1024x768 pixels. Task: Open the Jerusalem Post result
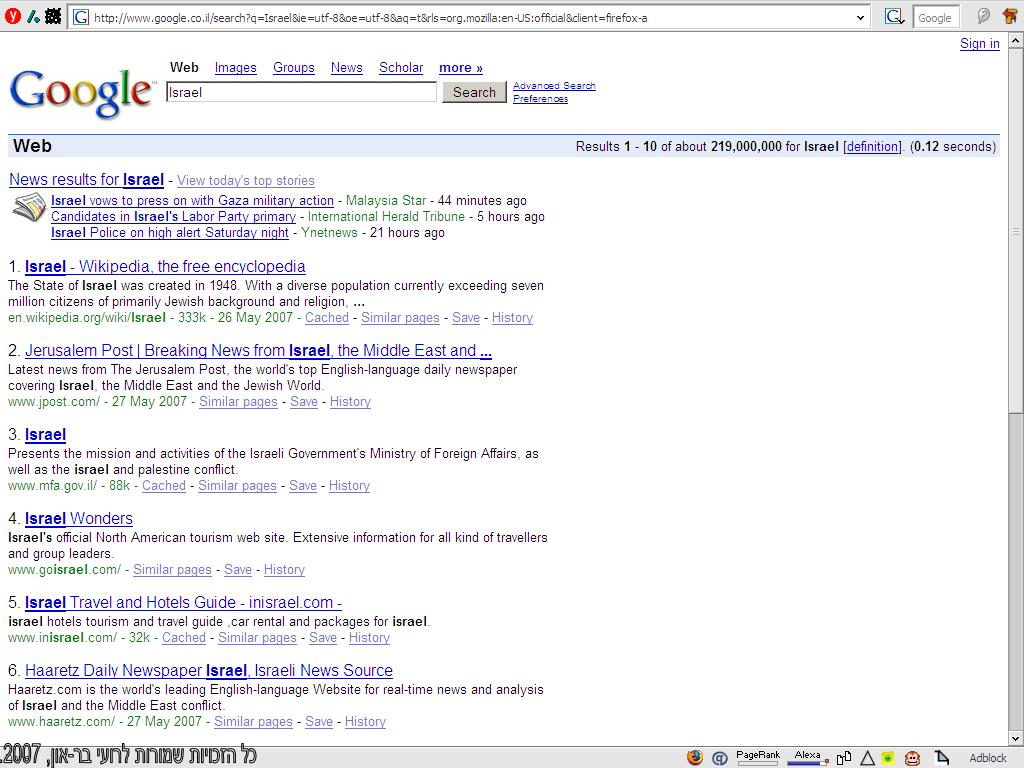[x=258, y=351]
